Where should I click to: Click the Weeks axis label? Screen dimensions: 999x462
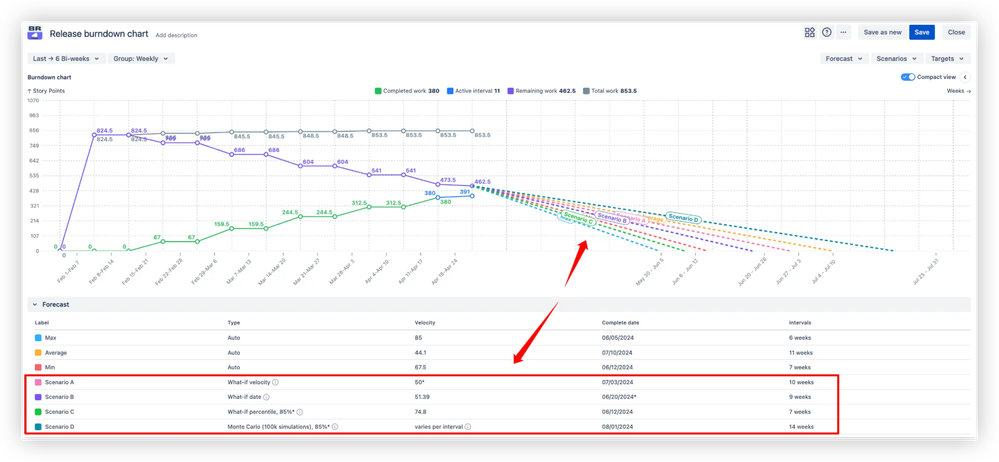959,91
